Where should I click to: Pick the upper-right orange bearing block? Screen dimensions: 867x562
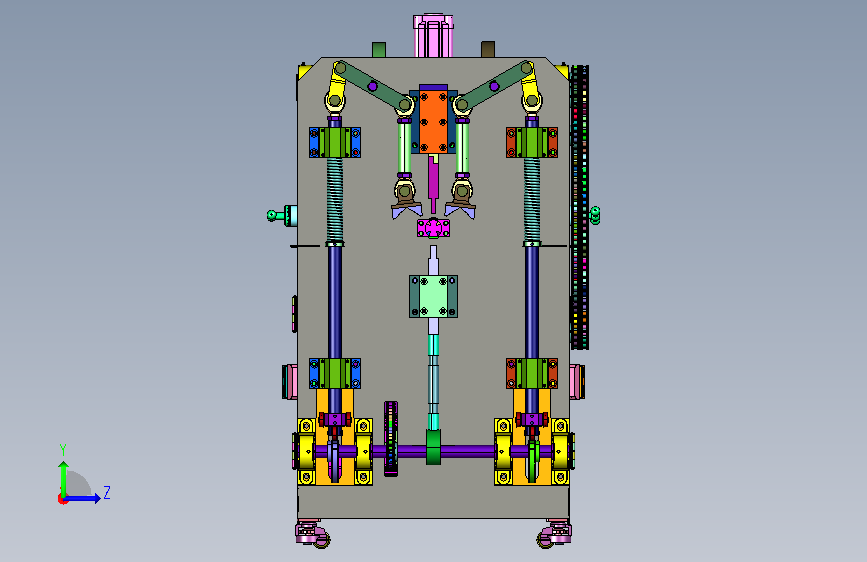pyautogui.click(x=532, y=142)
